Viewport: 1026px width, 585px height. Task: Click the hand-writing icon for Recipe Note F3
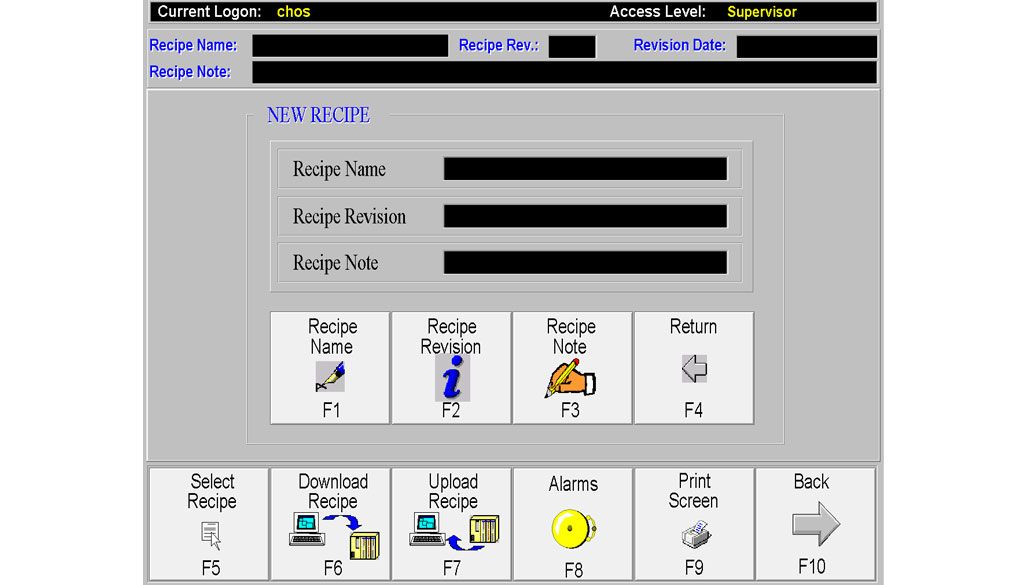pyautogui.click(x=570, y=378)
